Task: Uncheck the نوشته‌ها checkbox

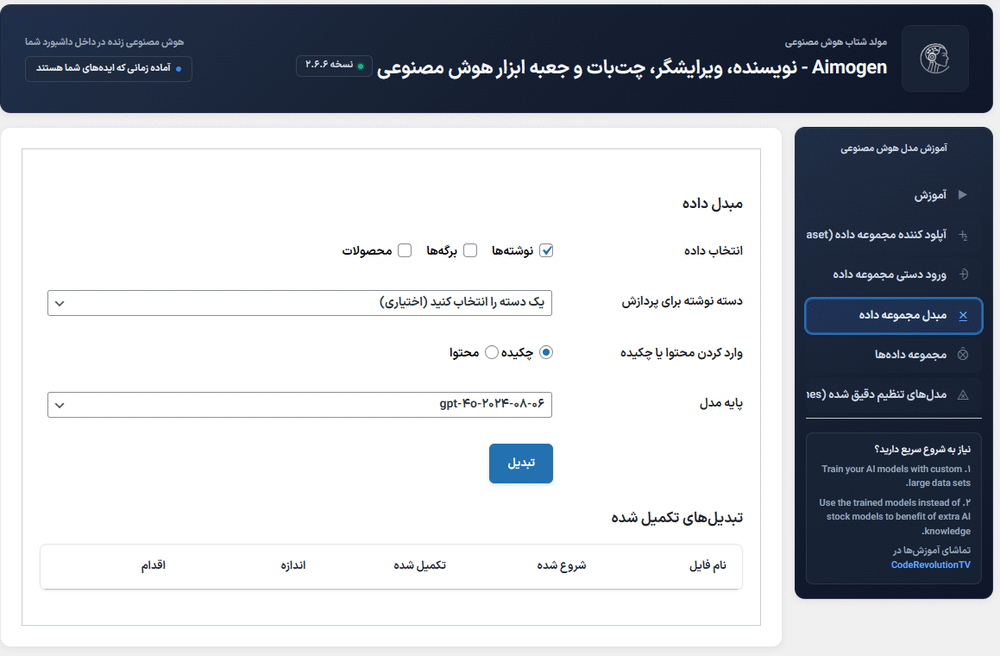Action: pos(546,251)
